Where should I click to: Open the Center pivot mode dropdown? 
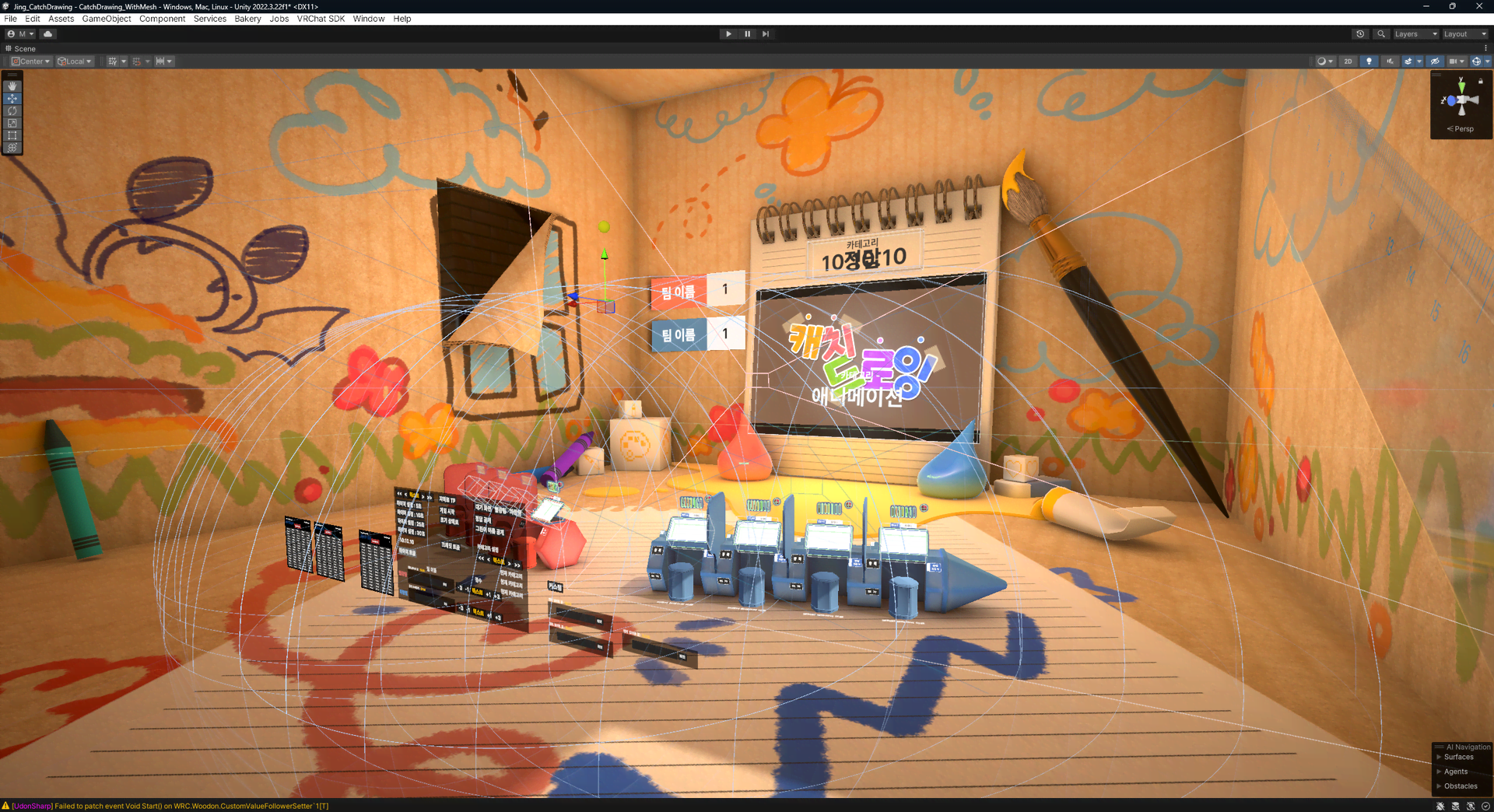pyautogui.click(x=31, y=61)
